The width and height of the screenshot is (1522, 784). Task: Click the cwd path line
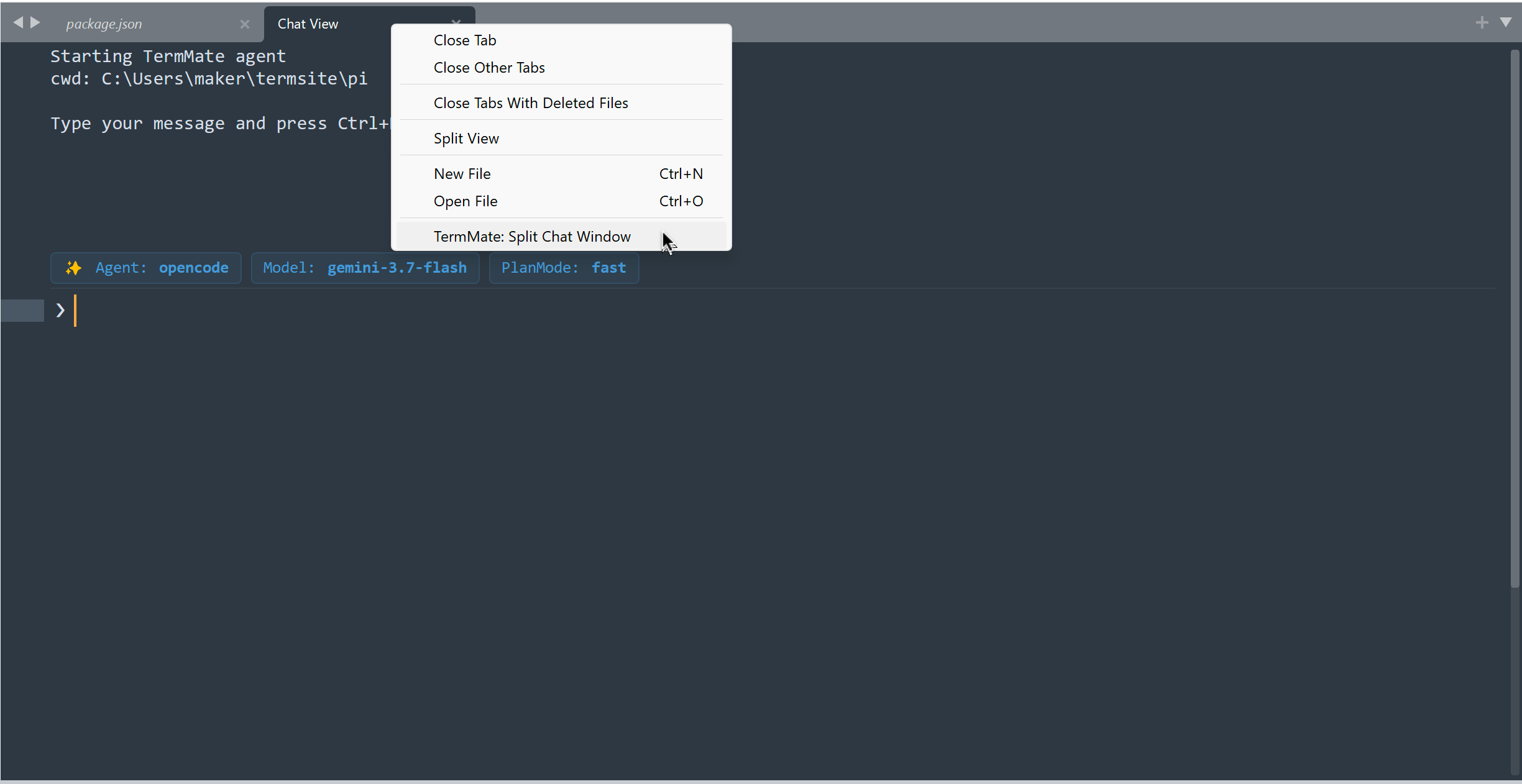pyautogui.click(x=209, y=79)
